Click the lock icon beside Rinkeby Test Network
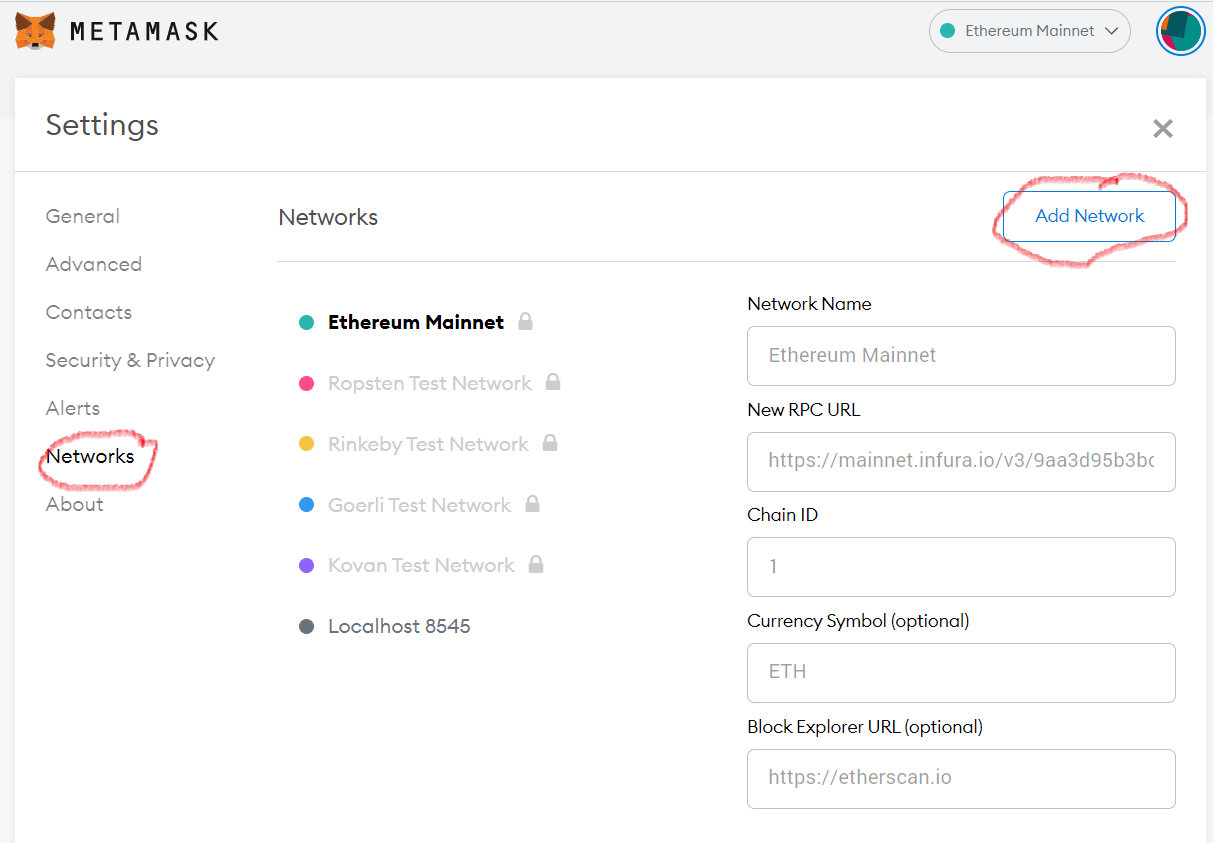 coord(549,443)
